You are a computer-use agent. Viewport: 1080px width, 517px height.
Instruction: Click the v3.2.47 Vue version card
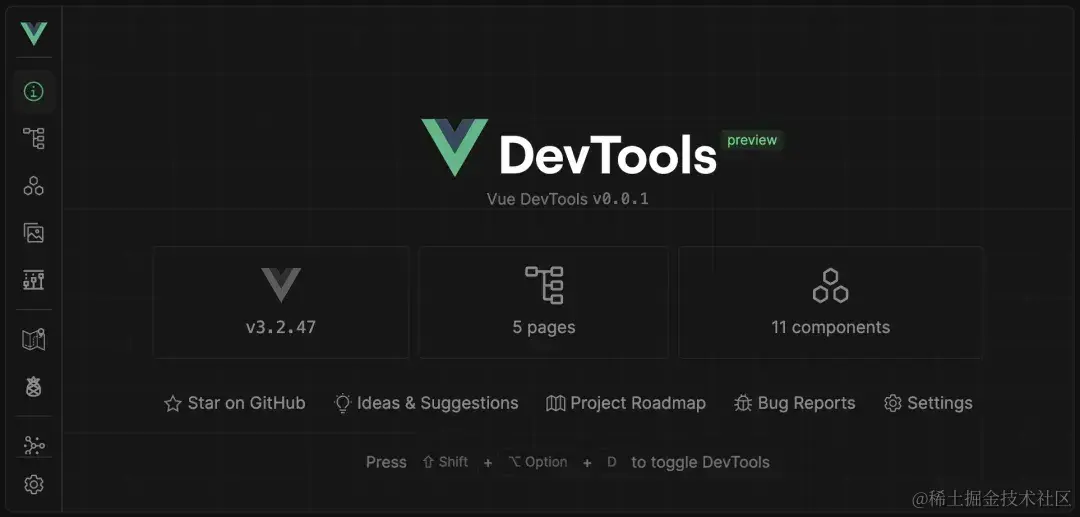click(281, 302)
